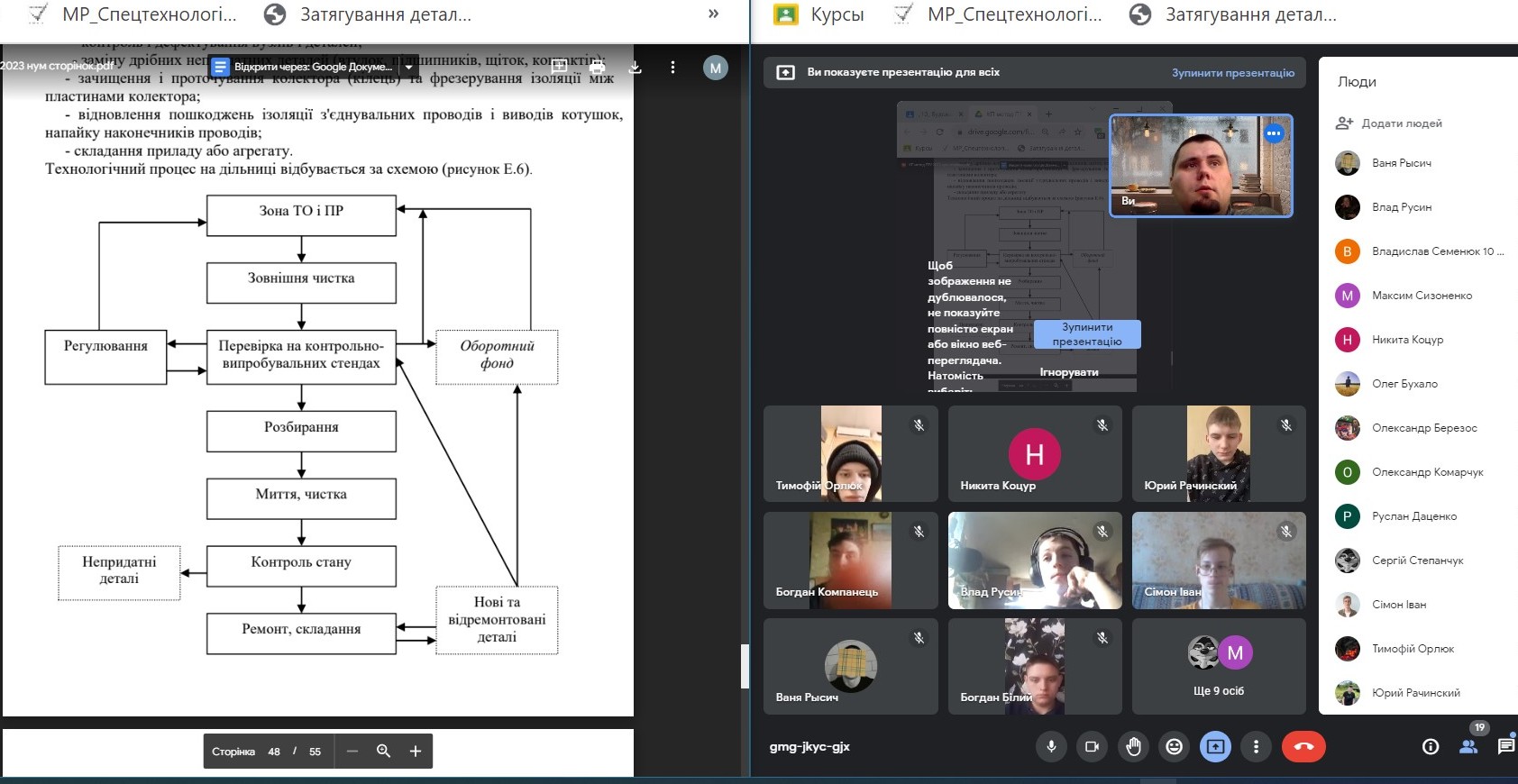Open the emoji reactions button

point(1174,746)
